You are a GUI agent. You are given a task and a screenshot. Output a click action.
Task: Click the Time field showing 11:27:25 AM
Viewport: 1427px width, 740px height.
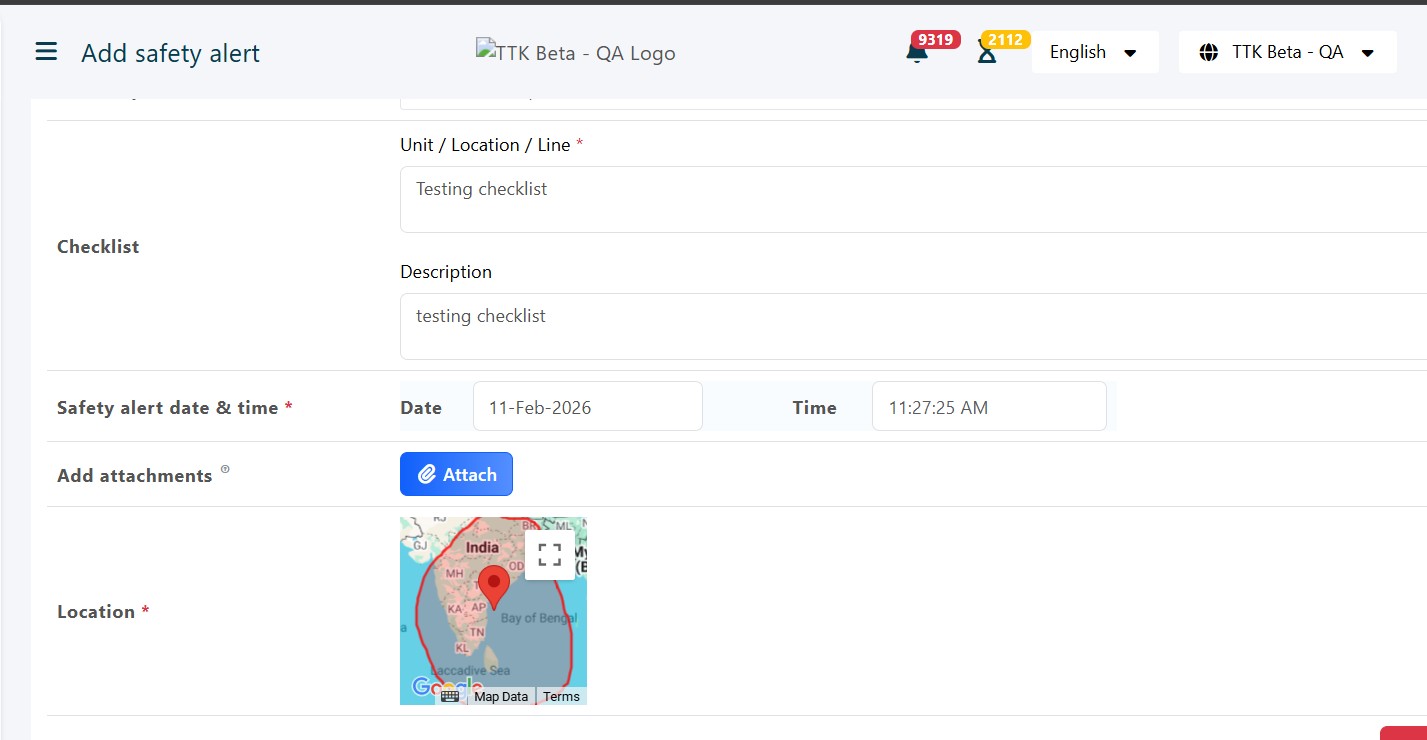point(988,407)
